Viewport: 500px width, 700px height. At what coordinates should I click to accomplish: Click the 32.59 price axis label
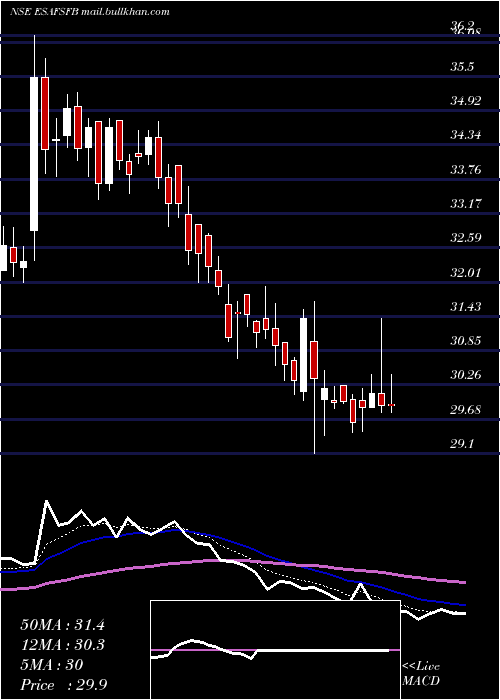pos(466,238)
